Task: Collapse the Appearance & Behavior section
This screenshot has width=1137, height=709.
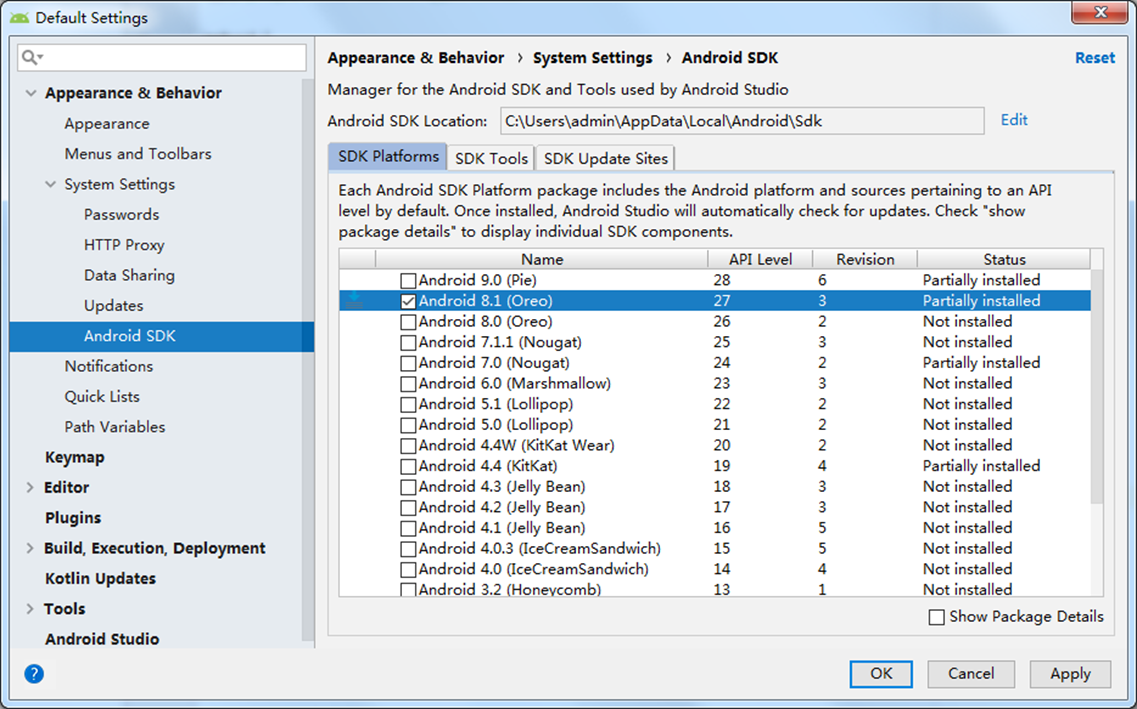Action: 29,93
